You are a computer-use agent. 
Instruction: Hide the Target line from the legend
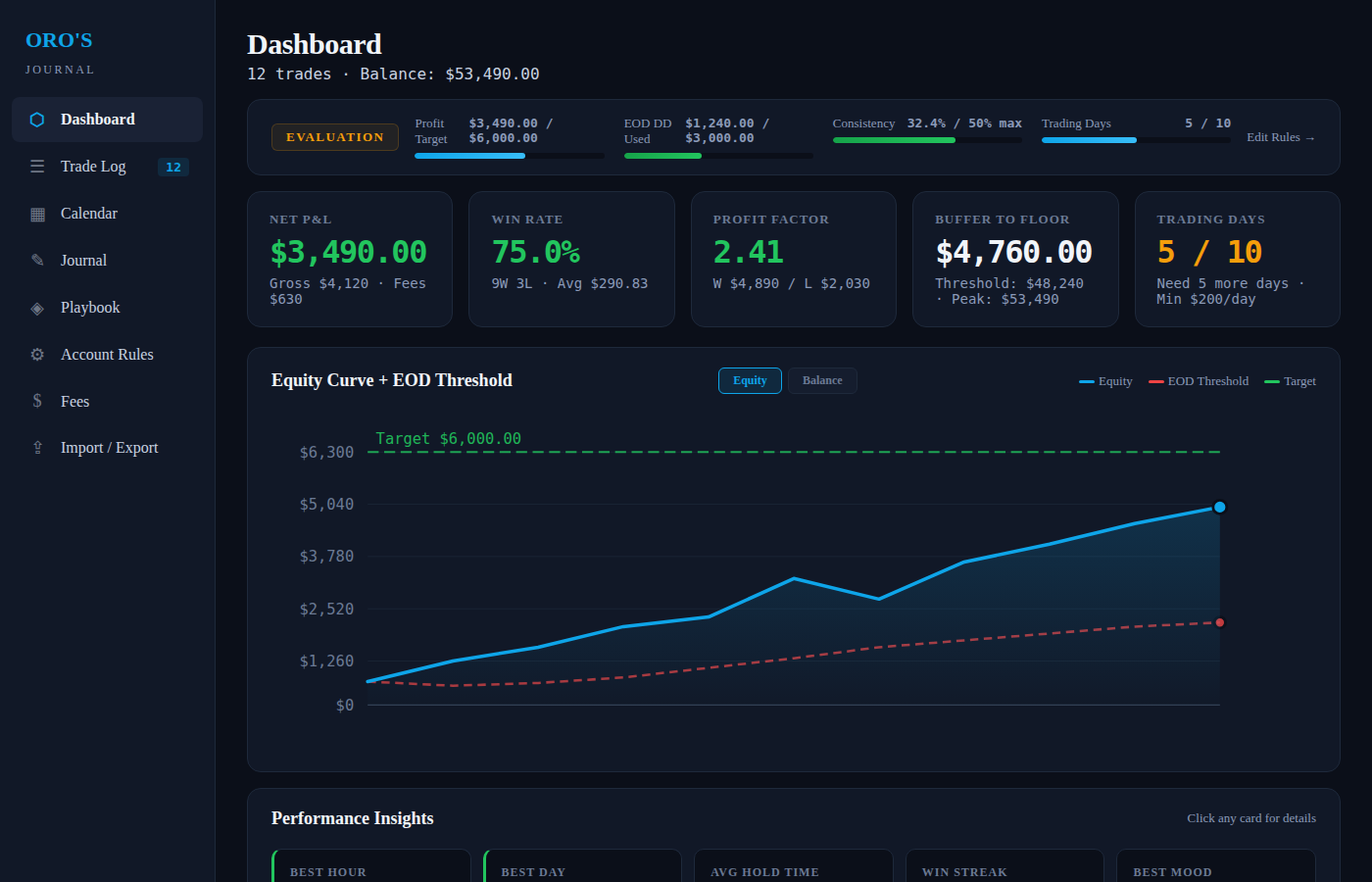point(1290,381)
